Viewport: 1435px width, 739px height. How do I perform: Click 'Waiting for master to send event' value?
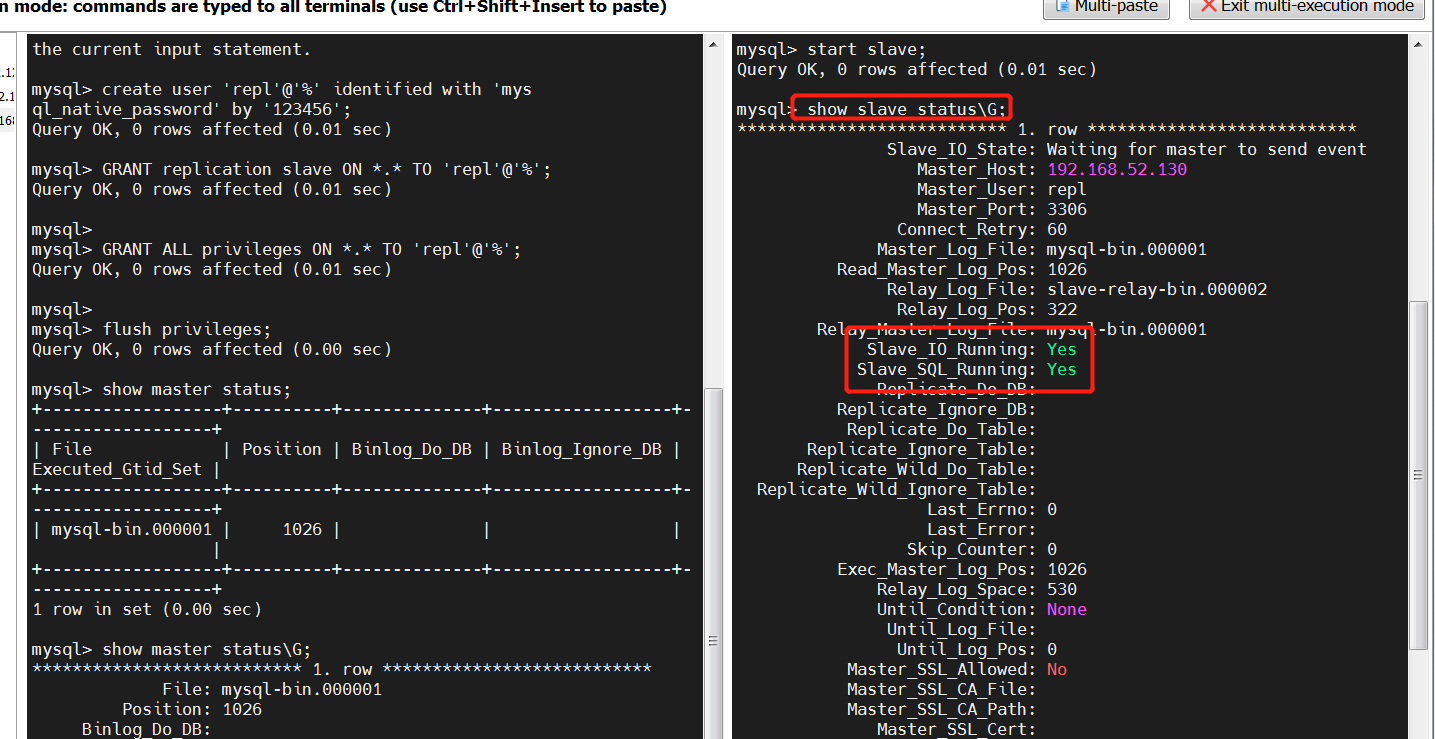click(1206, 149)
